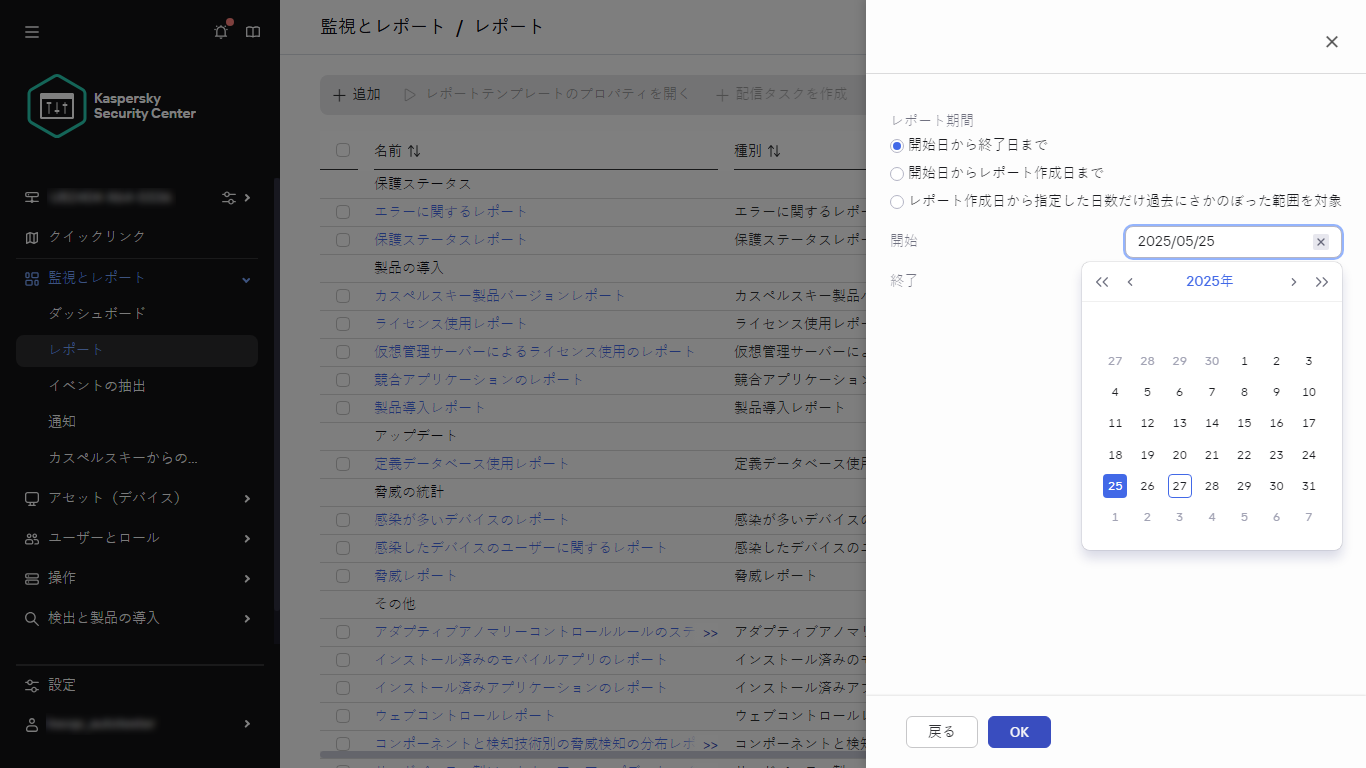Open the notifications bell with red badge
Viewport: 1366px width, 768px height.
[x=220, y=31]
